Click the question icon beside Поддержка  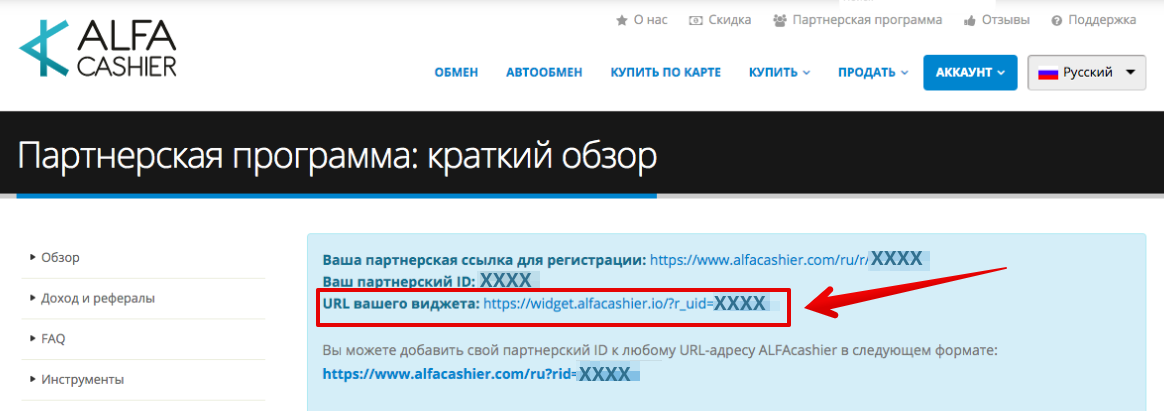click(1056, 20)
